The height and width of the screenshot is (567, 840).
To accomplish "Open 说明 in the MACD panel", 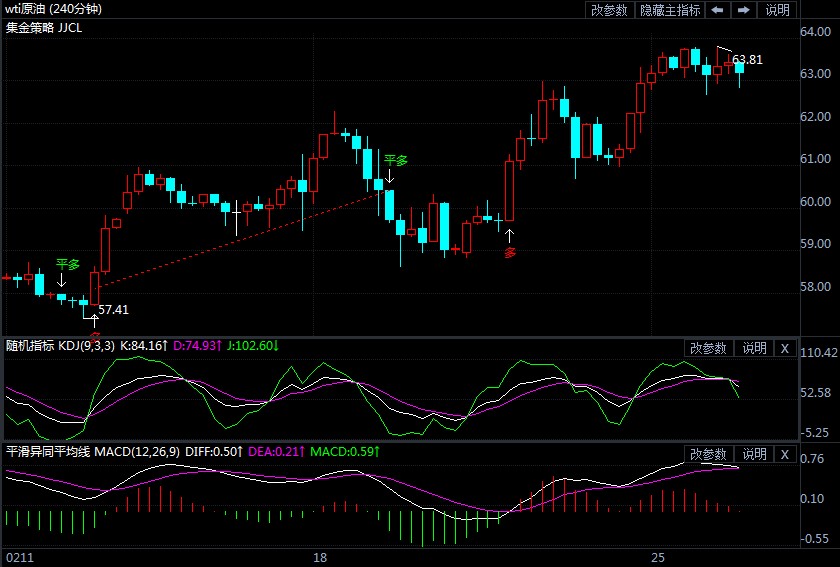I will [x=754, y=454].
